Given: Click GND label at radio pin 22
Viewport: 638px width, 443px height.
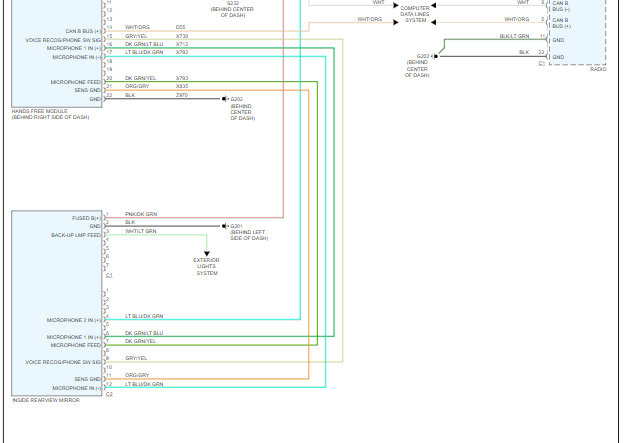Looking at the screenshot, I should pyautogui.click(x=558, y=57).
